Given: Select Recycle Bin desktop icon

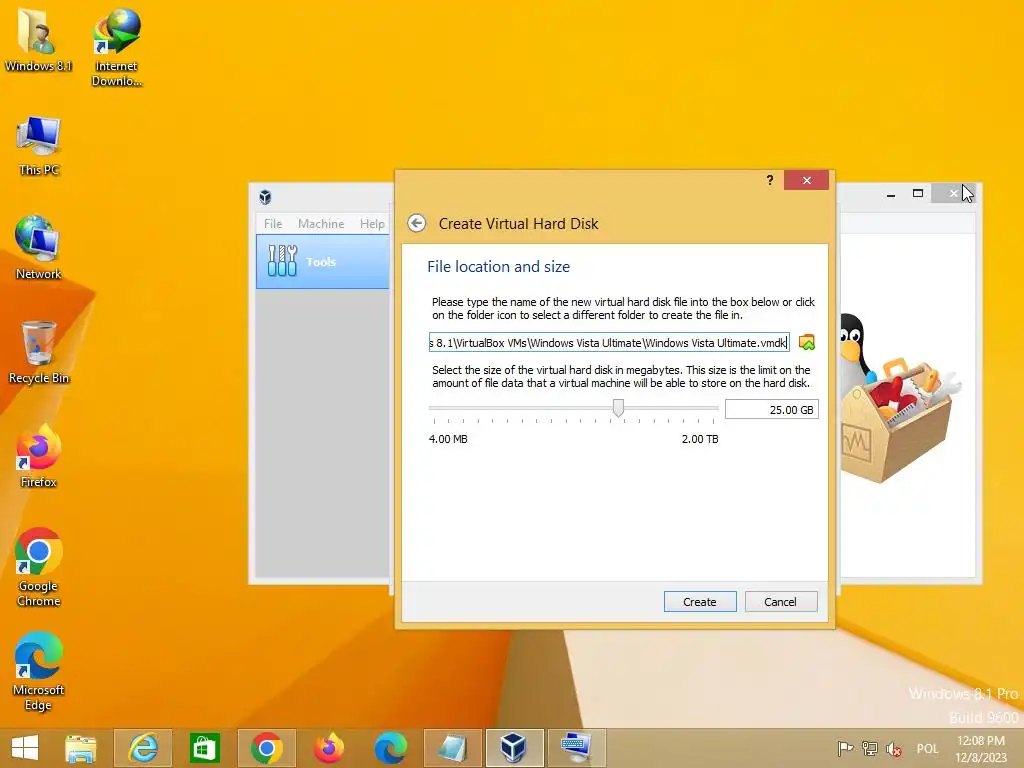Looking at the screenshot, I should point(39,353).
